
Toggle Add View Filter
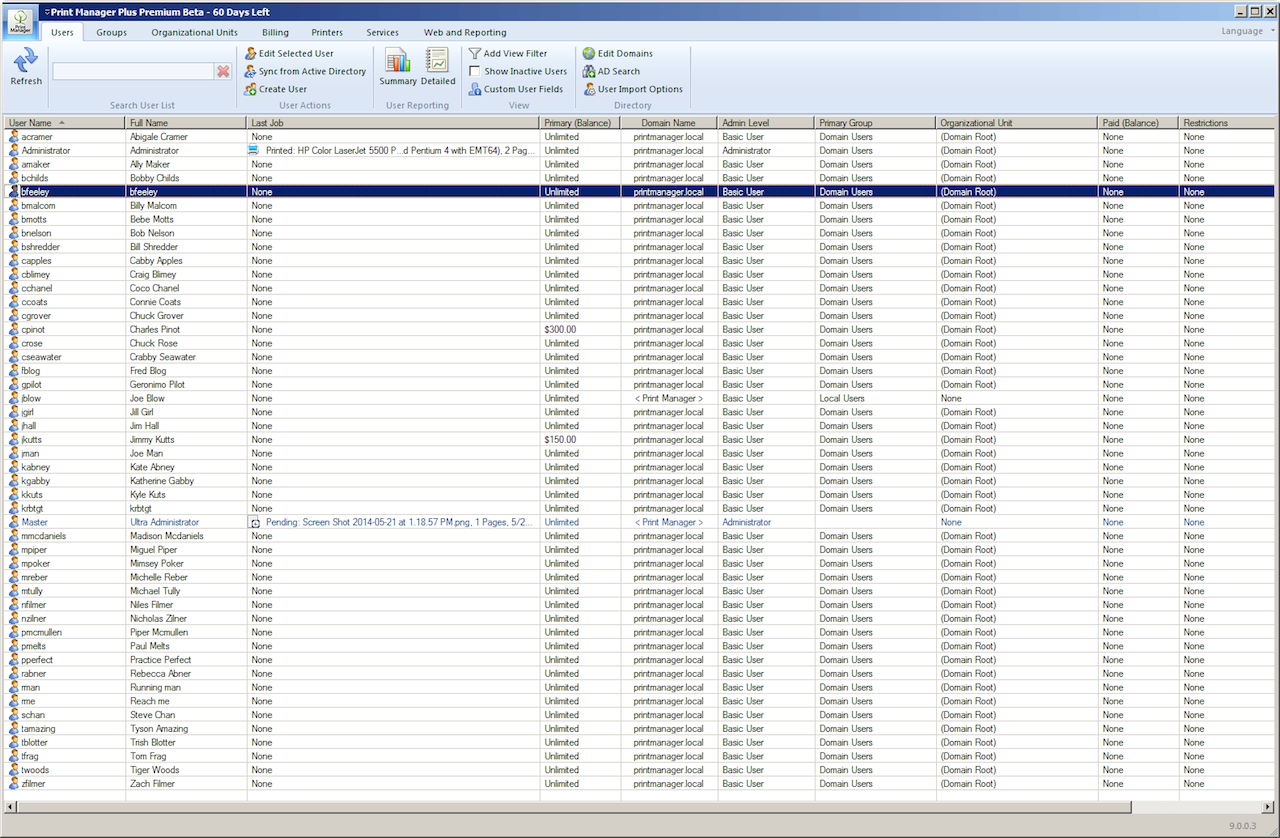pyautogui.click(x=516, y=53)
